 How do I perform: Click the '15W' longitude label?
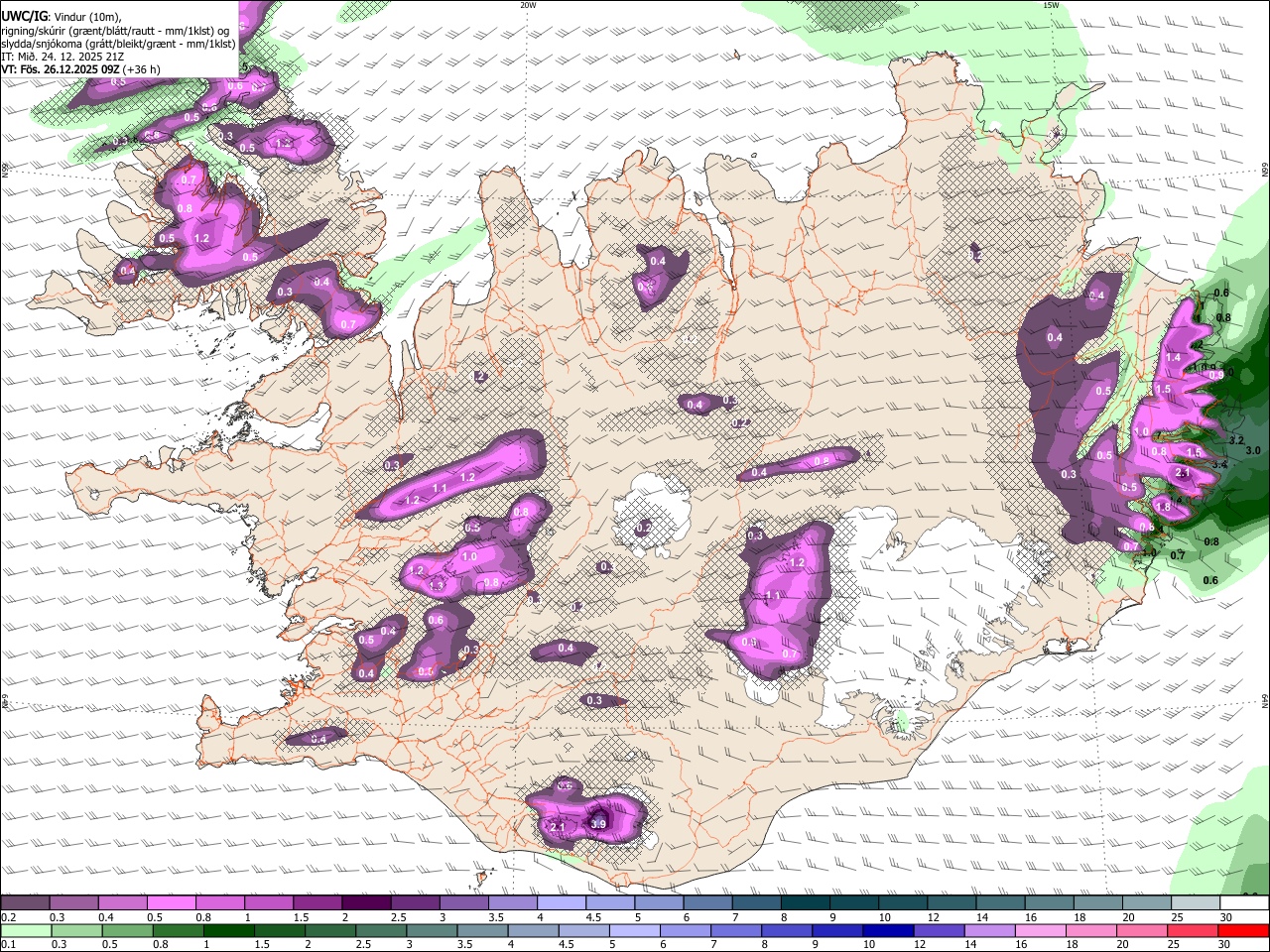[x=1051, y=5]
